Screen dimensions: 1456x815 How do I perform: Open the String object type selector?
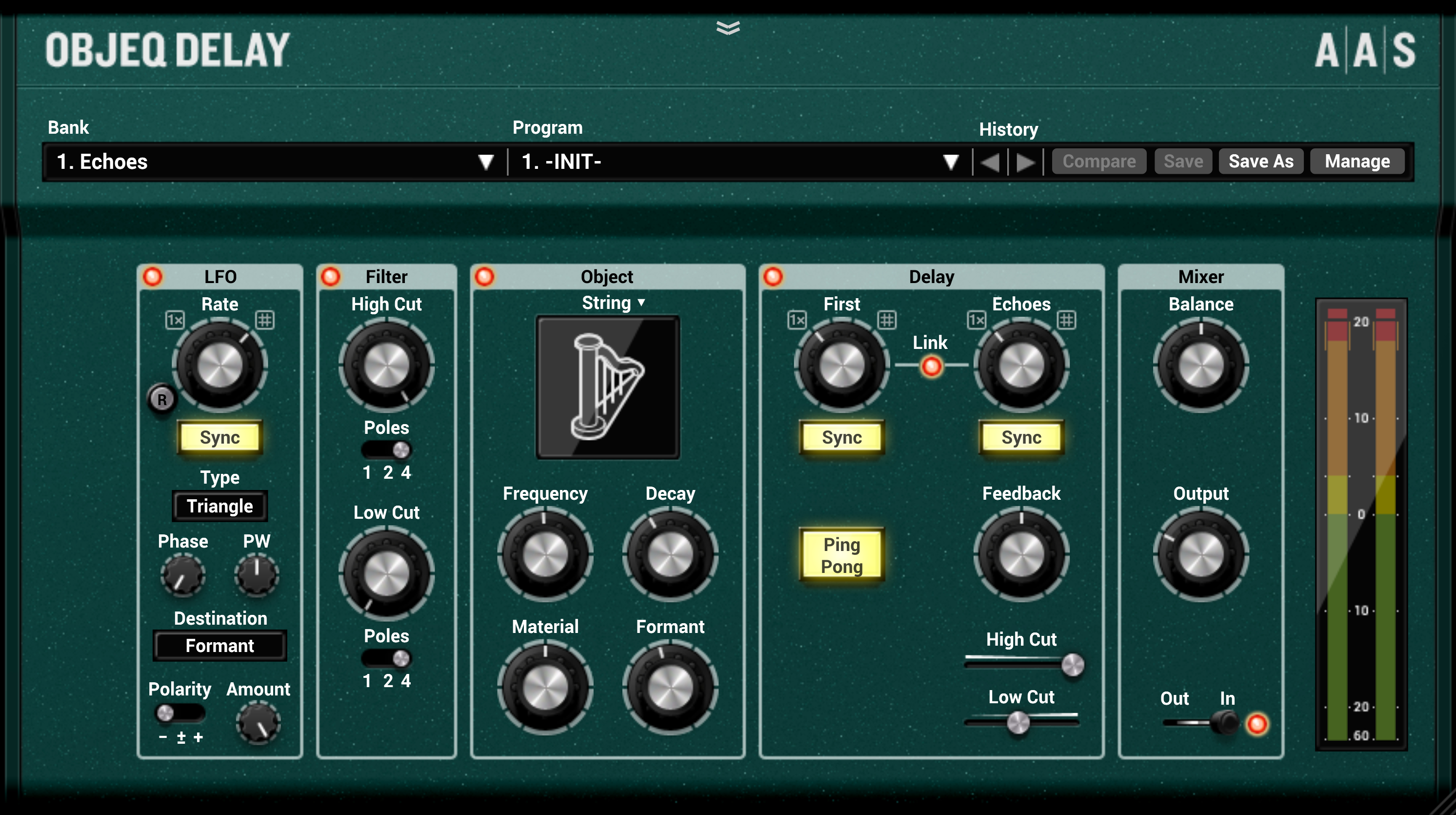pos(612,303)
